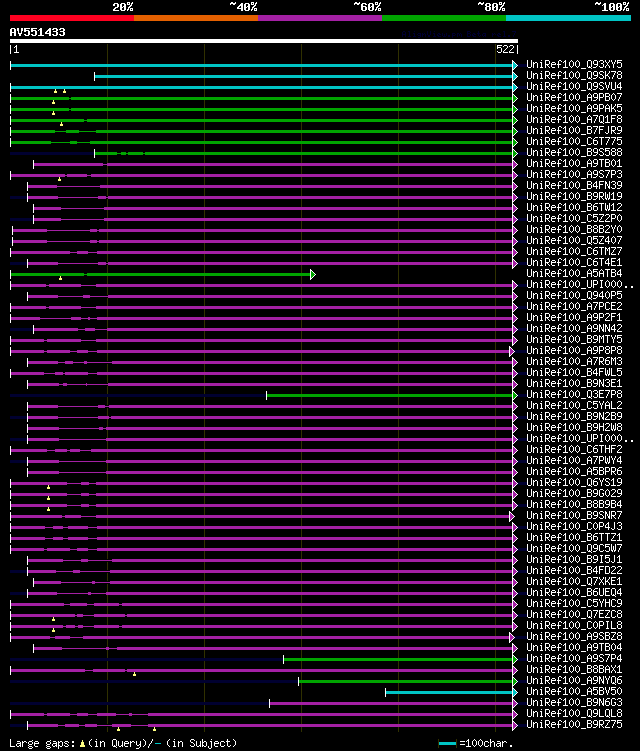Click the UniRef100_B9N3E1 label
This screenshot has width=640, height=751.
pos(574,384)
